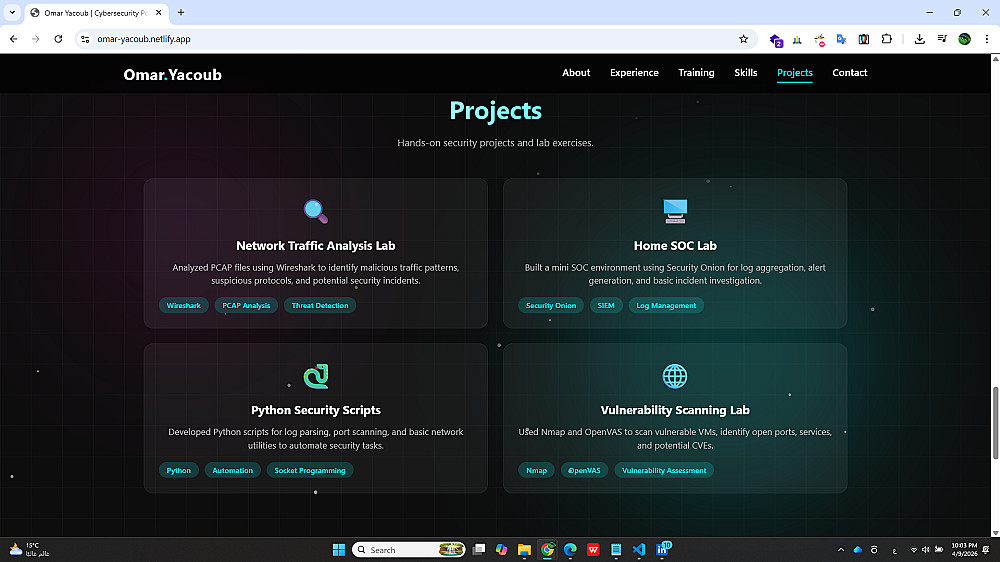Click the Vulnerability Assessment tag
Image resolution: width=1000 pixels, height=562 pixels.
point(664,470)
